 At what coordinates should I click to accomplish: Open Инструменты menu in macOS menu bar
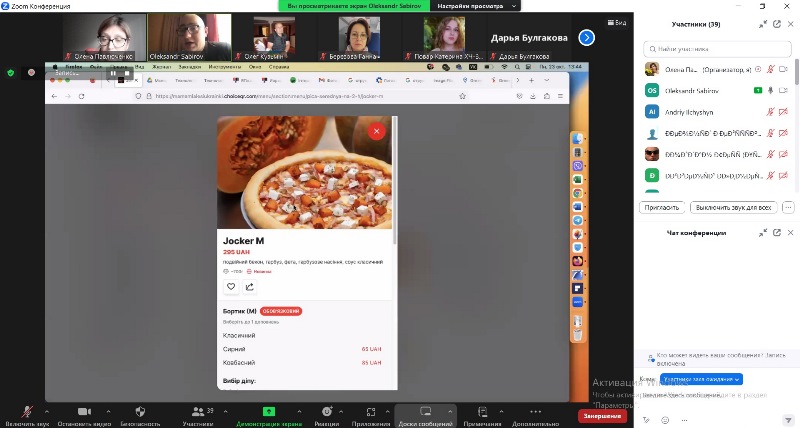point(225,67)
